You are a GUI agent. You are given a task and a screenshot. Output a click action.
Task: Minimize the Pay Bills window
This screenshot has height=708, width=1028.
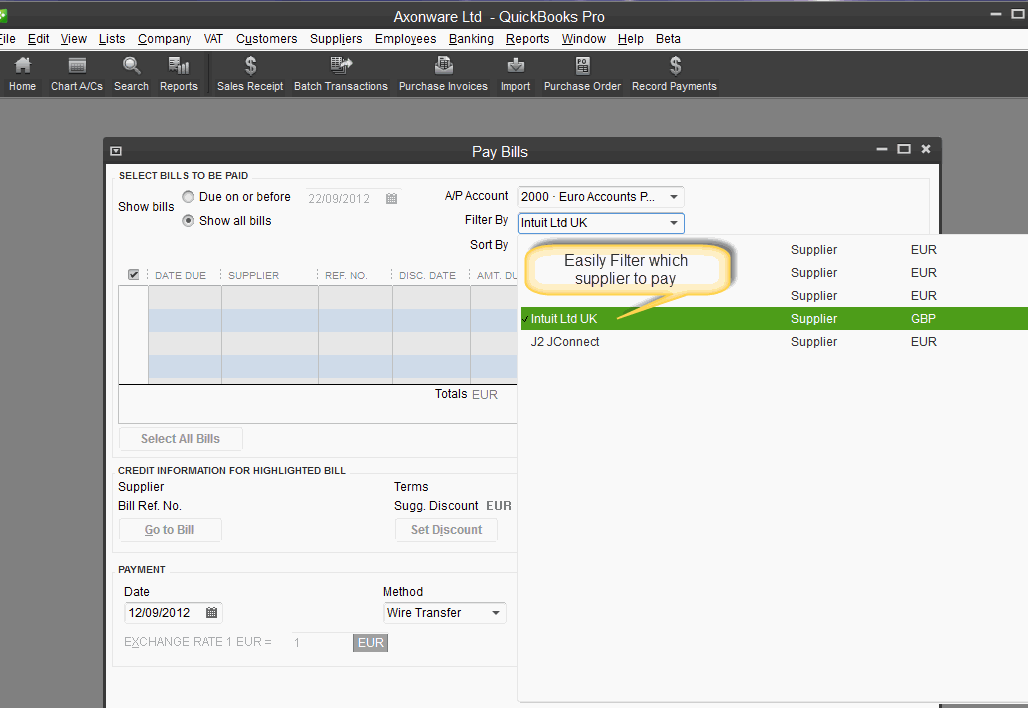point(882,149)
